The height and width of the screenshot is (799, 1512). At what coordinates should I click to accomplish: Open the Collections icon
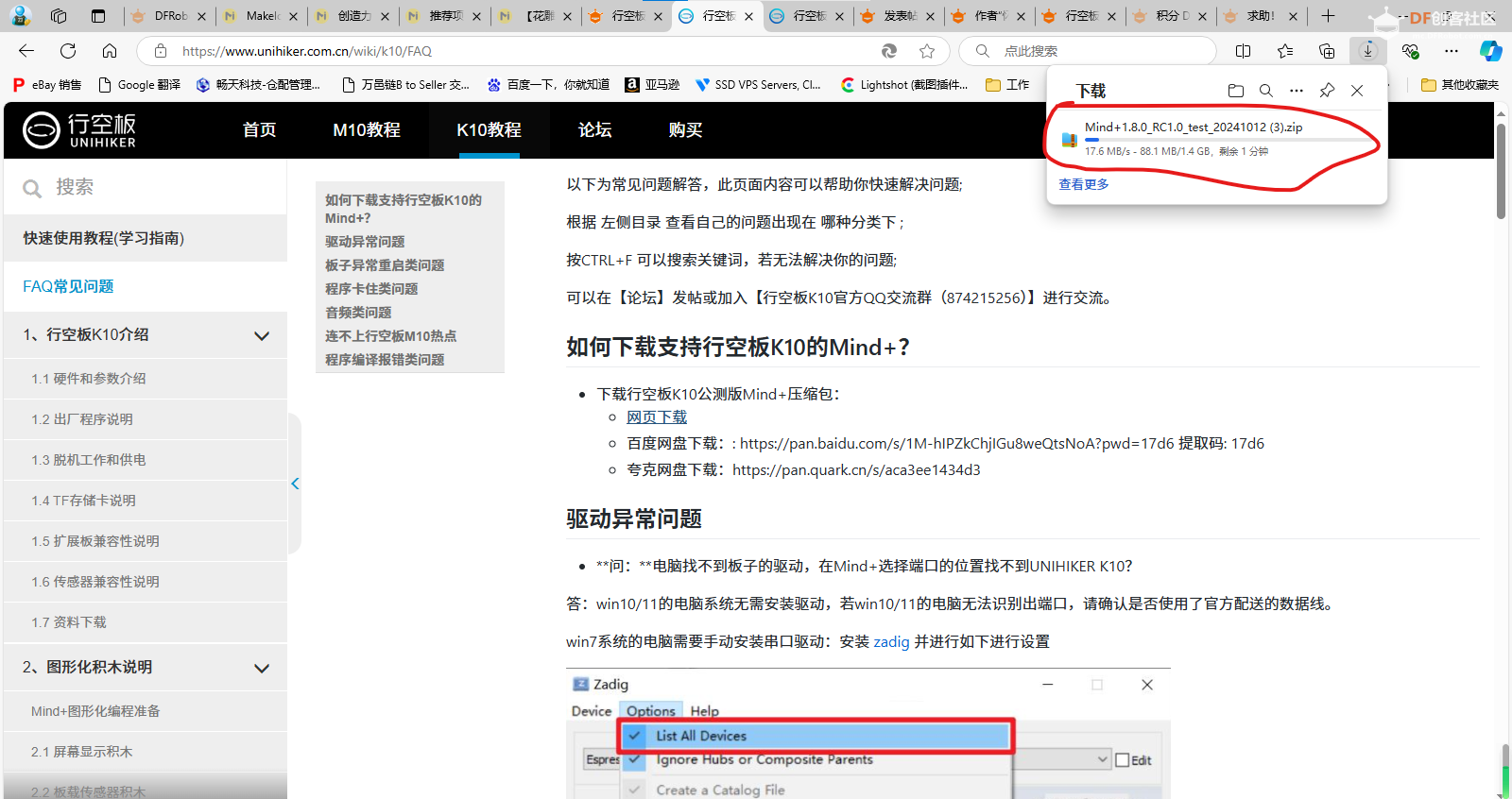(1327, 51)
